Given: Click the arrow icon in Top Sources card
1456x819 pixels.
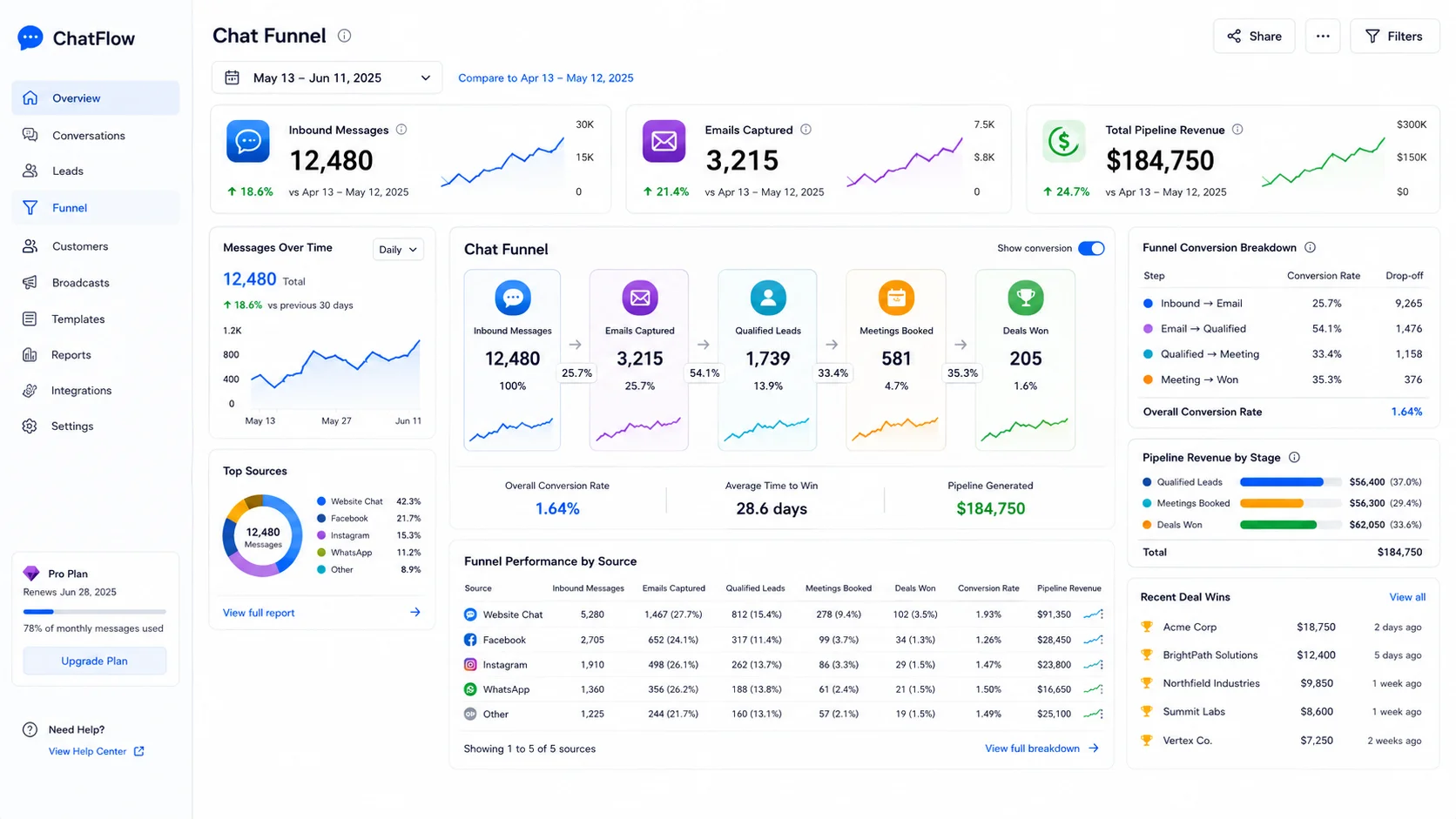Looking at the screenshot, I should click(415, 613).
